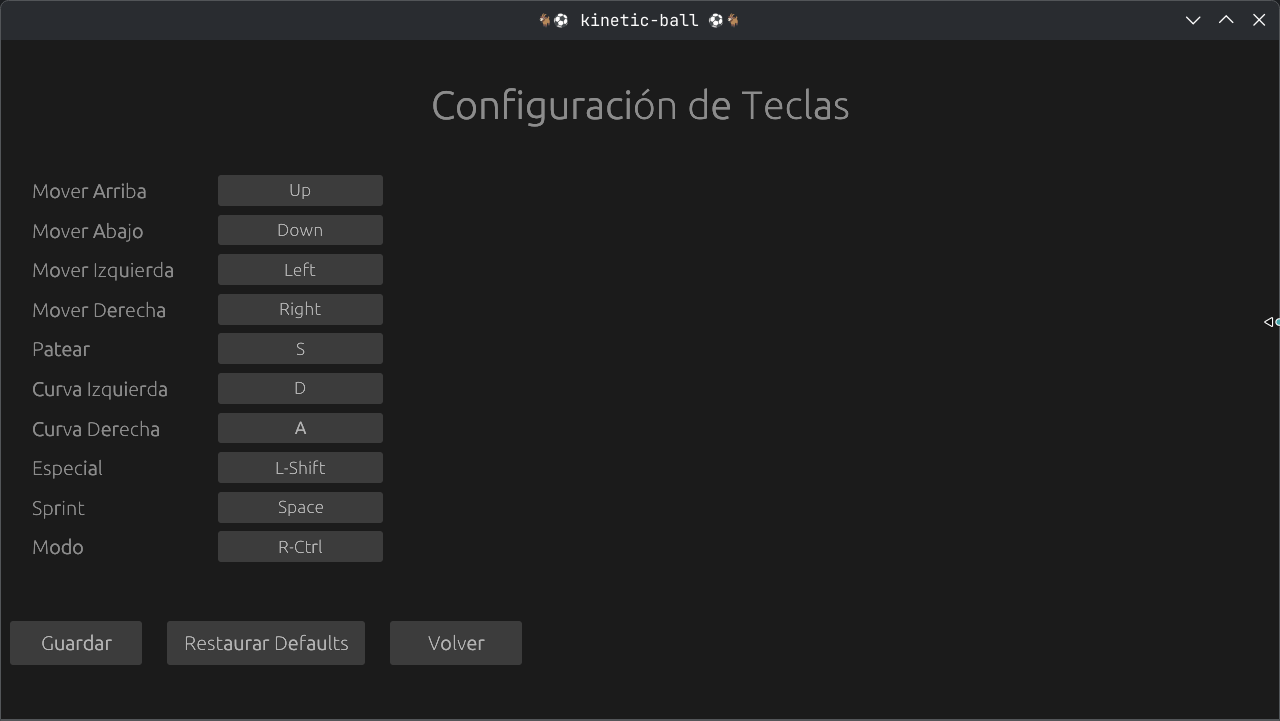
Task: Click the soccer ball icon left of the title
Action: point(561,20)
